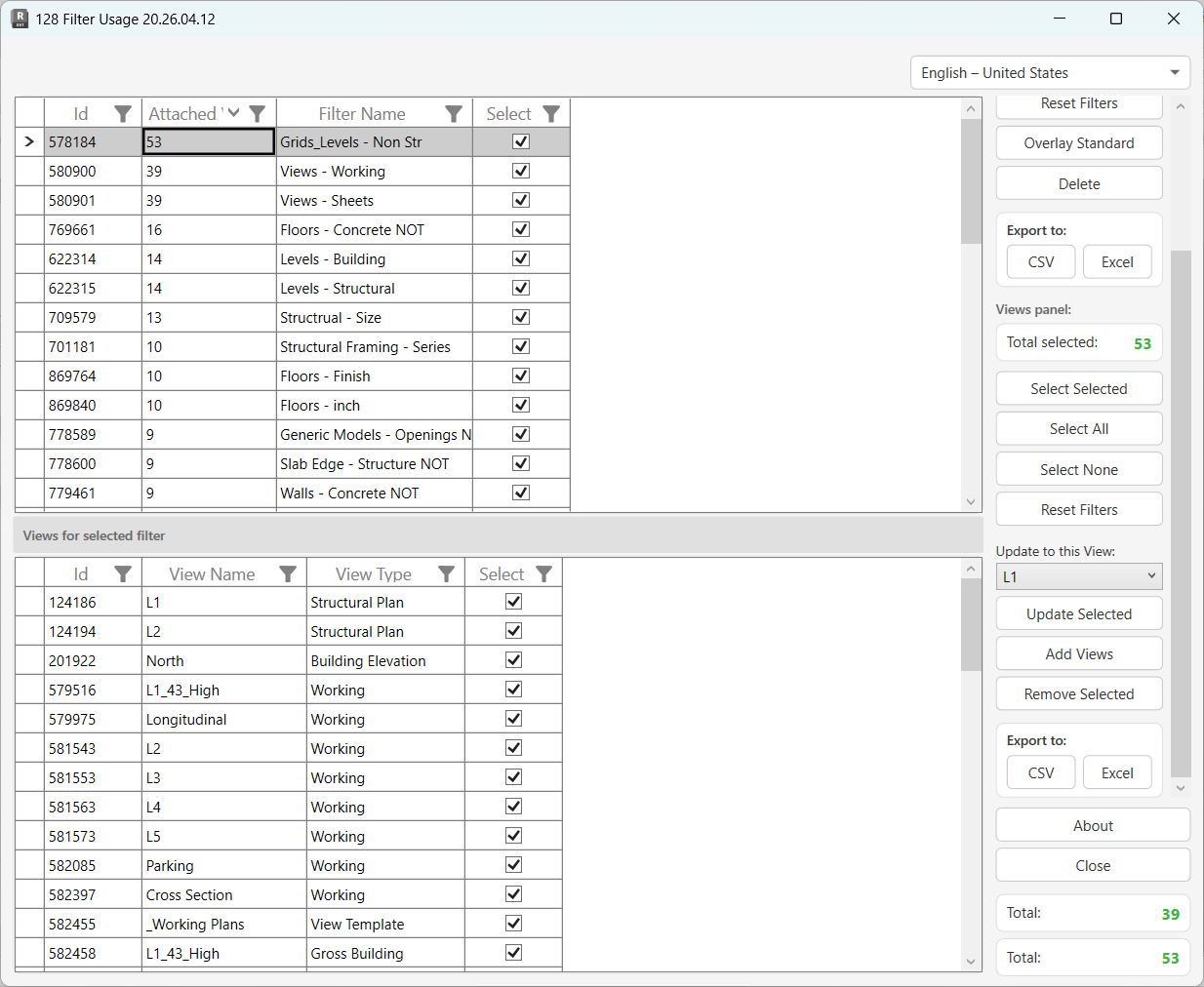
Task: Open the Filter Name column filter funnel
Action: pyautogui.click(x=454, y=113)
